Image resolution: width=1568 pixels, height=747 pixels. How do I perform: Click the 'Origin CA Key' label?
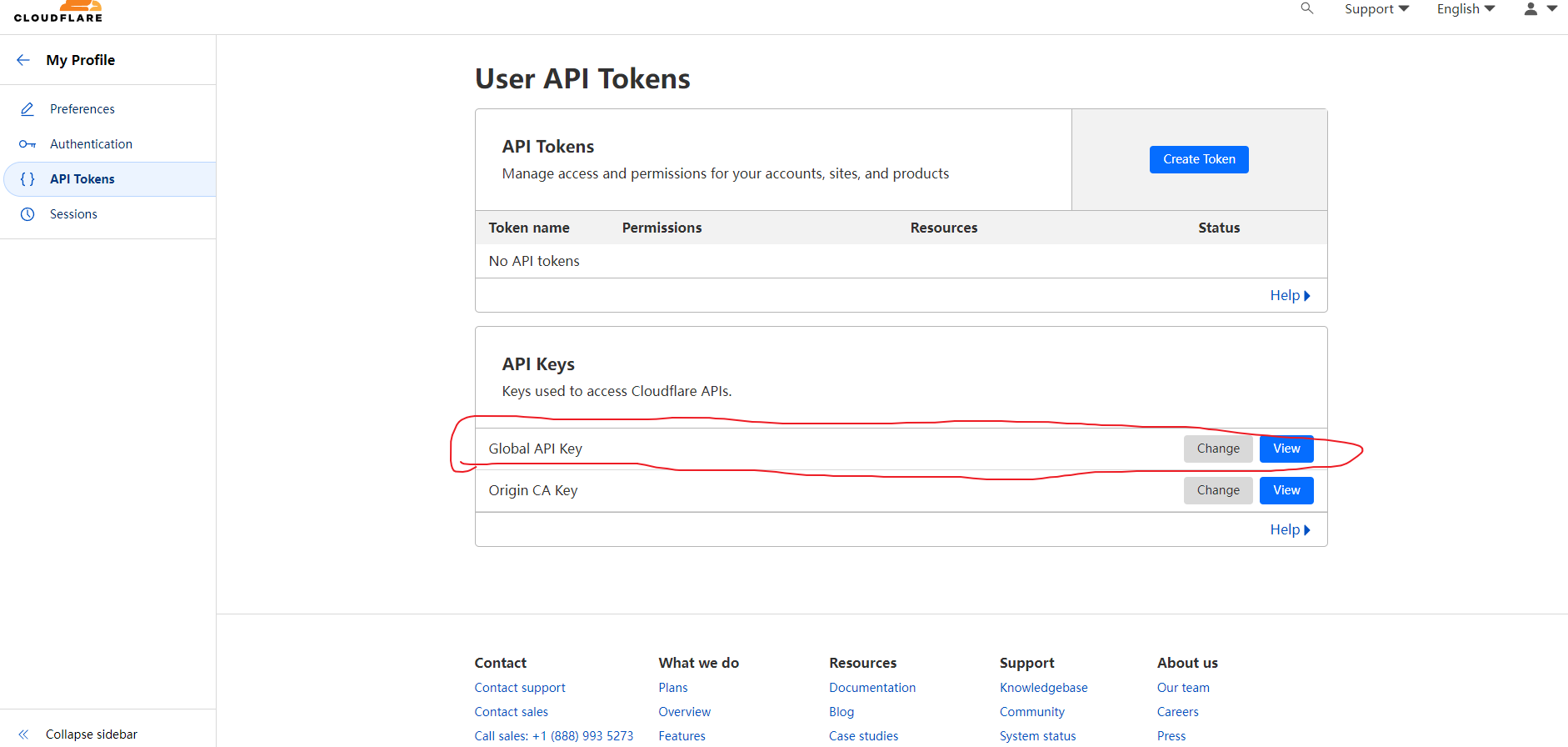click(x=533, y=490)
